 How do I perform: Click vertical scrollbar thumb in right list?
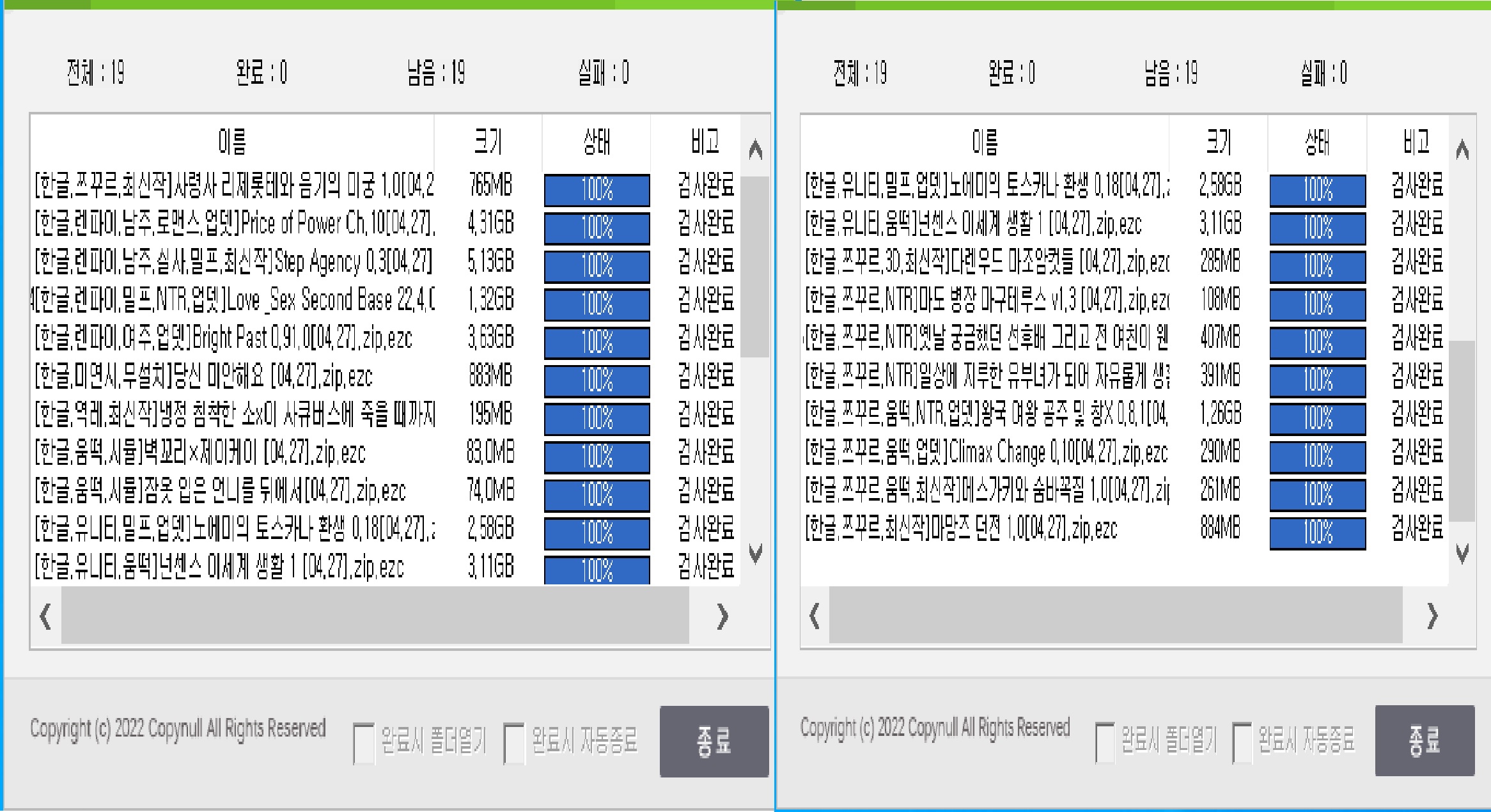(1462, 430)
